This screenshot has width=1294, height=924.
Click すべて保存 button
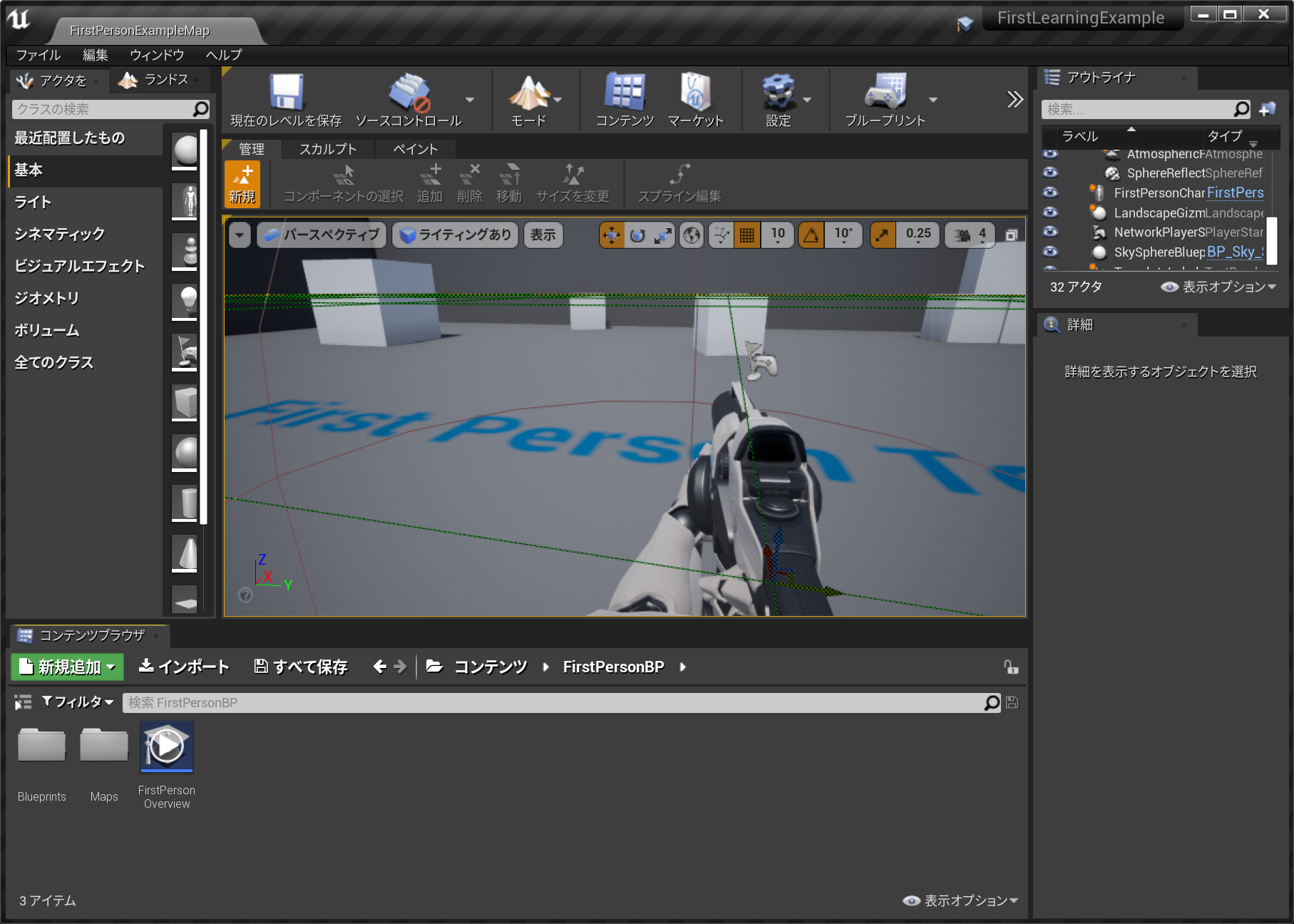point(301,667)
